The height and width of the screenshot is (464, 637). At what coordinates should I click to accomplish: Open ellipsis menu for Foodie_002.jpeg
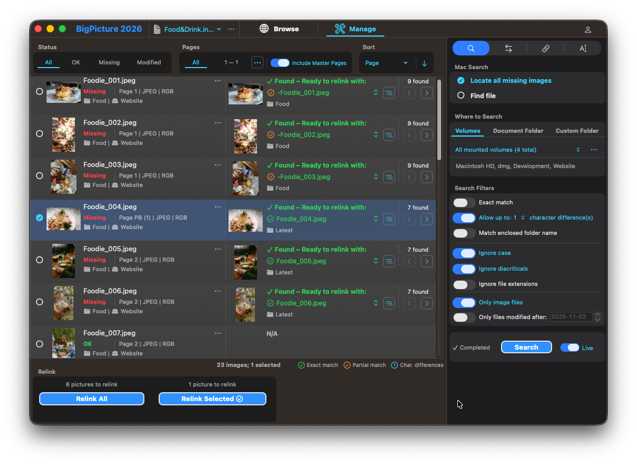(217, 123)
